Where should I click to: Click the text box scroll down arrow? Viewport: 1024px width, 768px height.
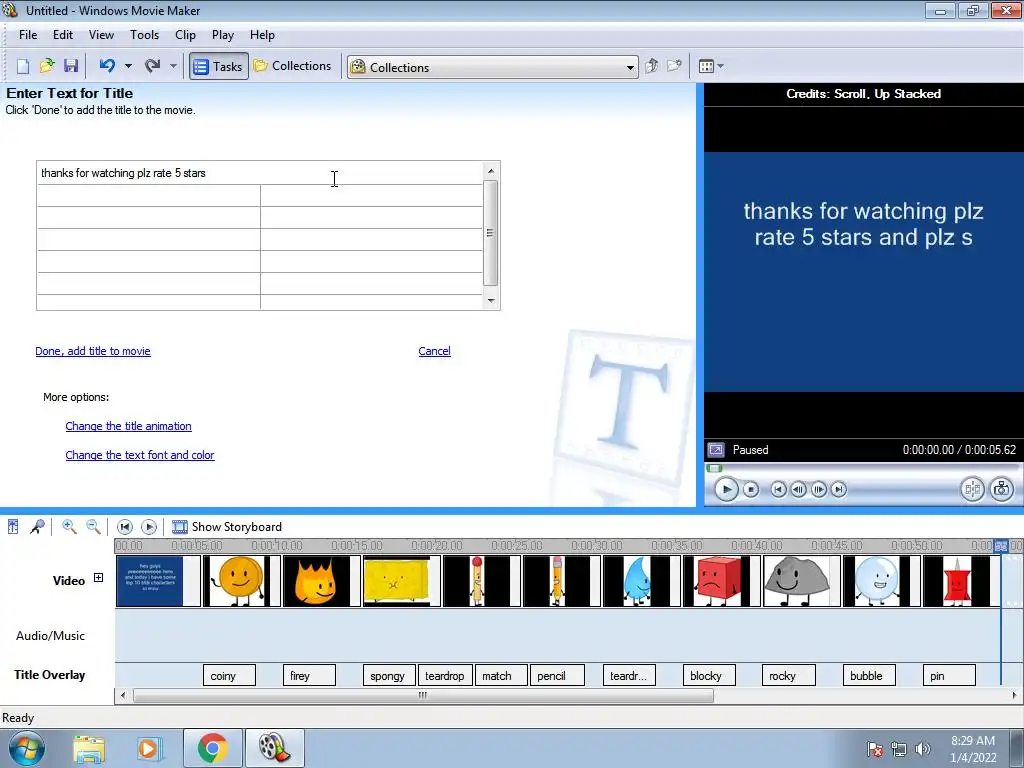pos(491,300)
